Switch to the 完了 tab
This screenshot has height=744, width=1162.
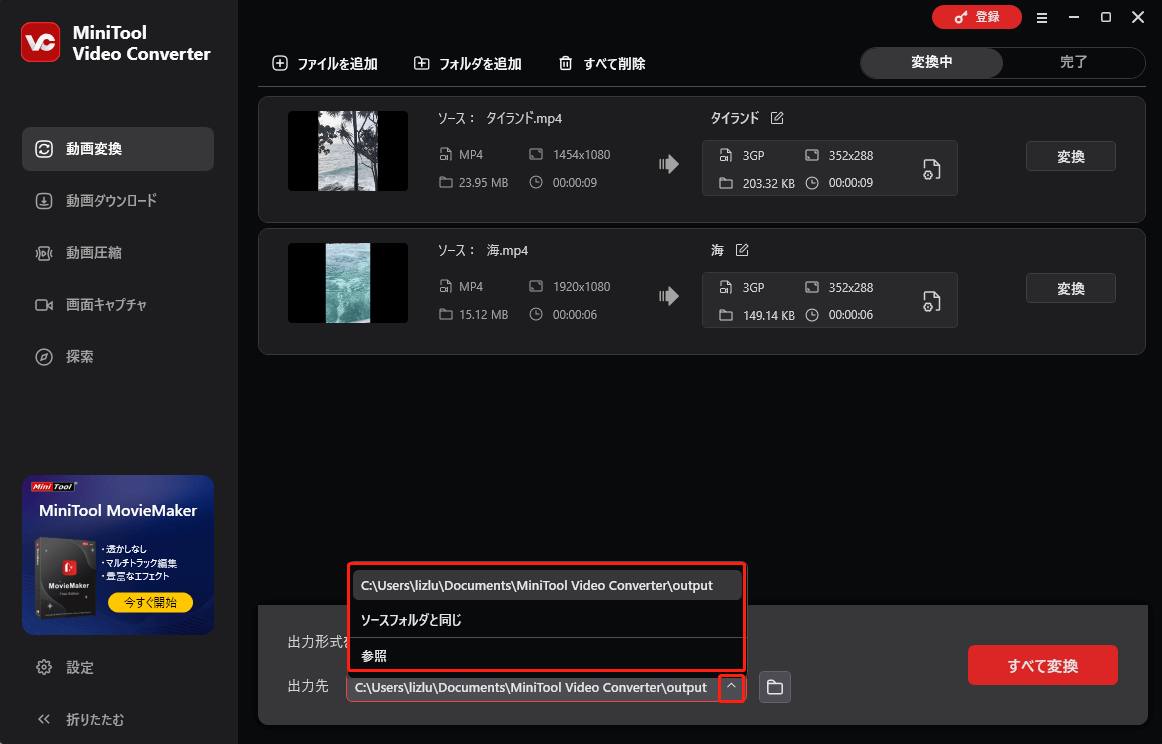point(1073,62)
